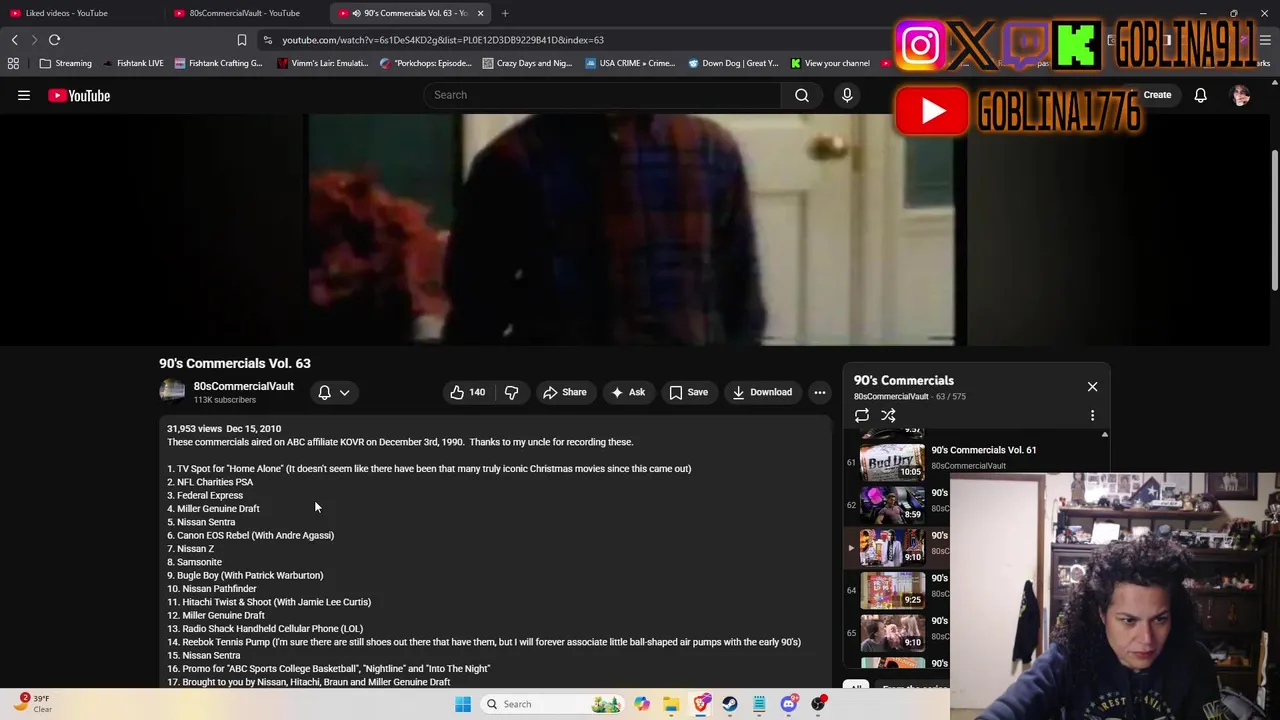The image size is (1280, 720).
Task: Play playlist item 62 thumbnail
Action: [x=892, y=504]
